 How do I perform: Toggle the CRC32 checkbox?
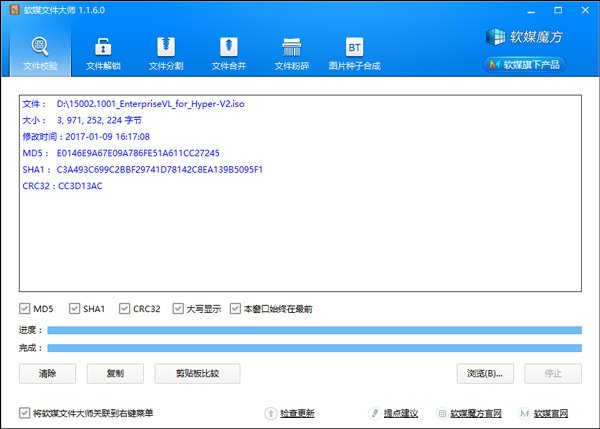pyautogui.click(x=124, y=308)
